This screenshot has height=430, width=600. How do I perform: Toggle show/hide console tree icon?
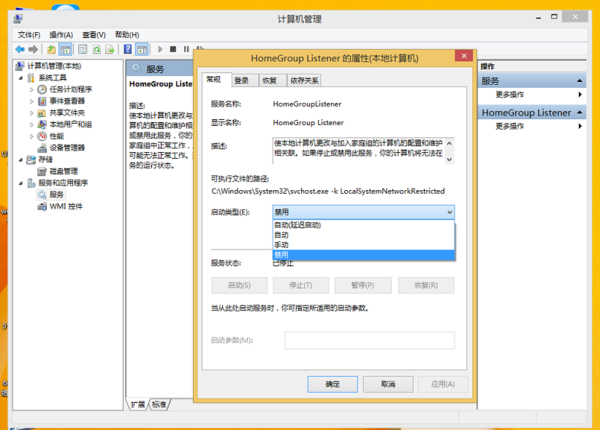(65, 49)
